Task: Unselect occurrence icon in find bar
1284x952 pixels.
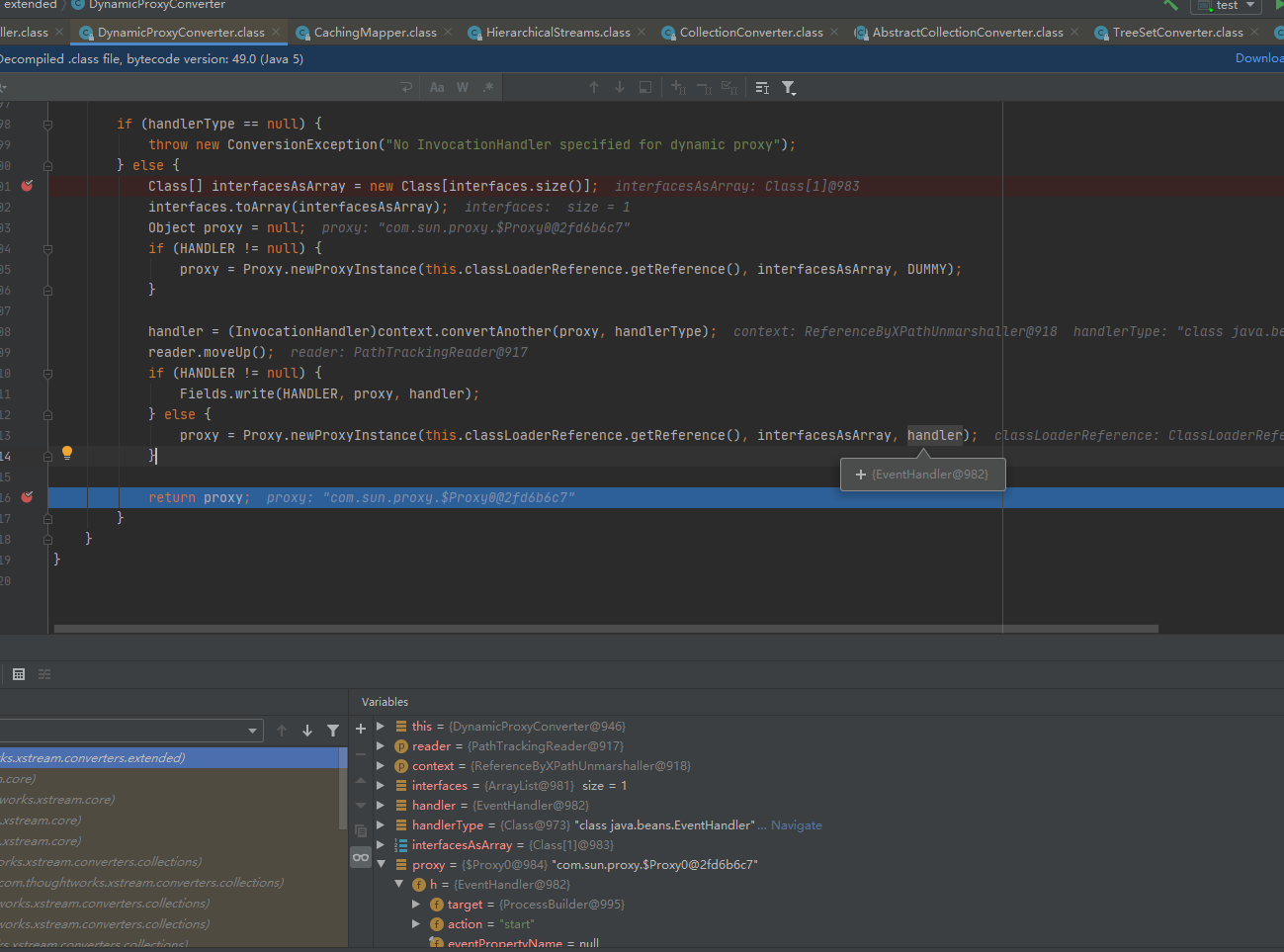Action: [x=704, y=88]
